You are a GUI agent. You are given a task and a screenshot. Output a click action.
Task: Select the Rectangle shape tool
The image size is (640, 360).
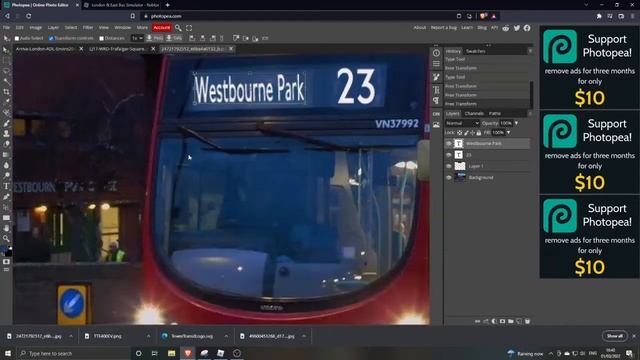pos(6,218)
